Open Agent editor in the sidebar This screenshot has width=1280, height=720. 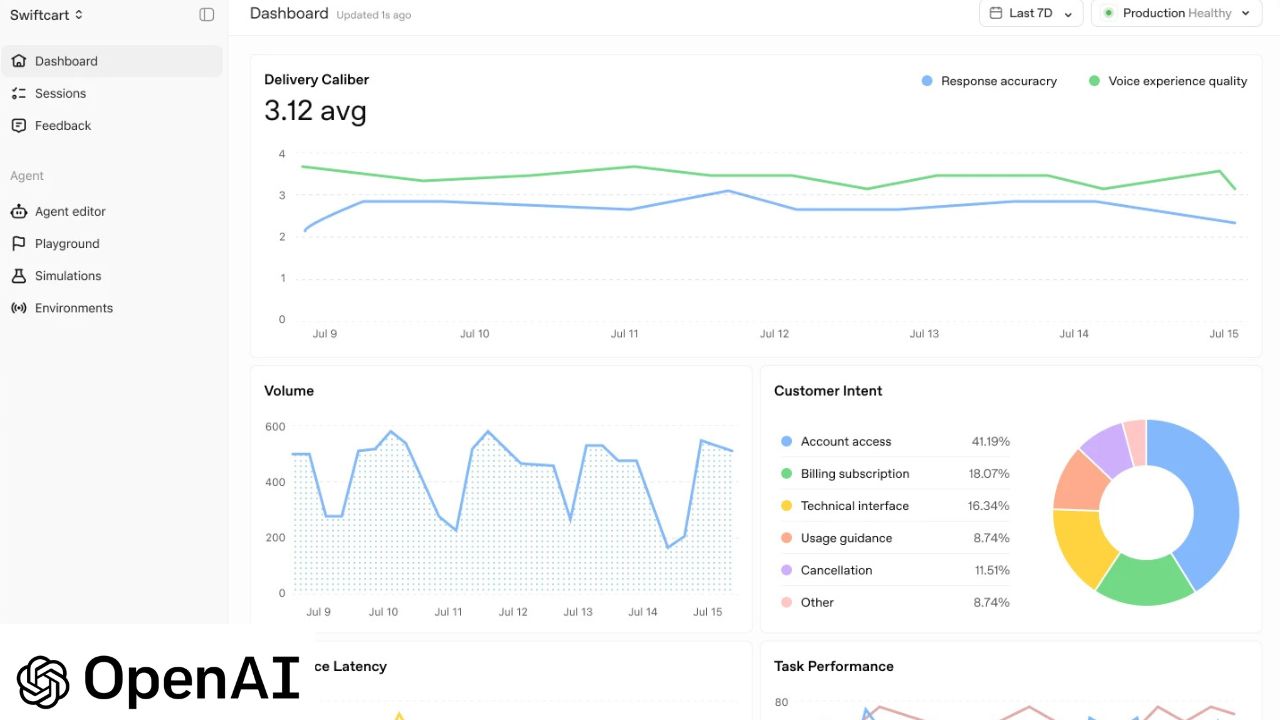click(x=112, y=211)
